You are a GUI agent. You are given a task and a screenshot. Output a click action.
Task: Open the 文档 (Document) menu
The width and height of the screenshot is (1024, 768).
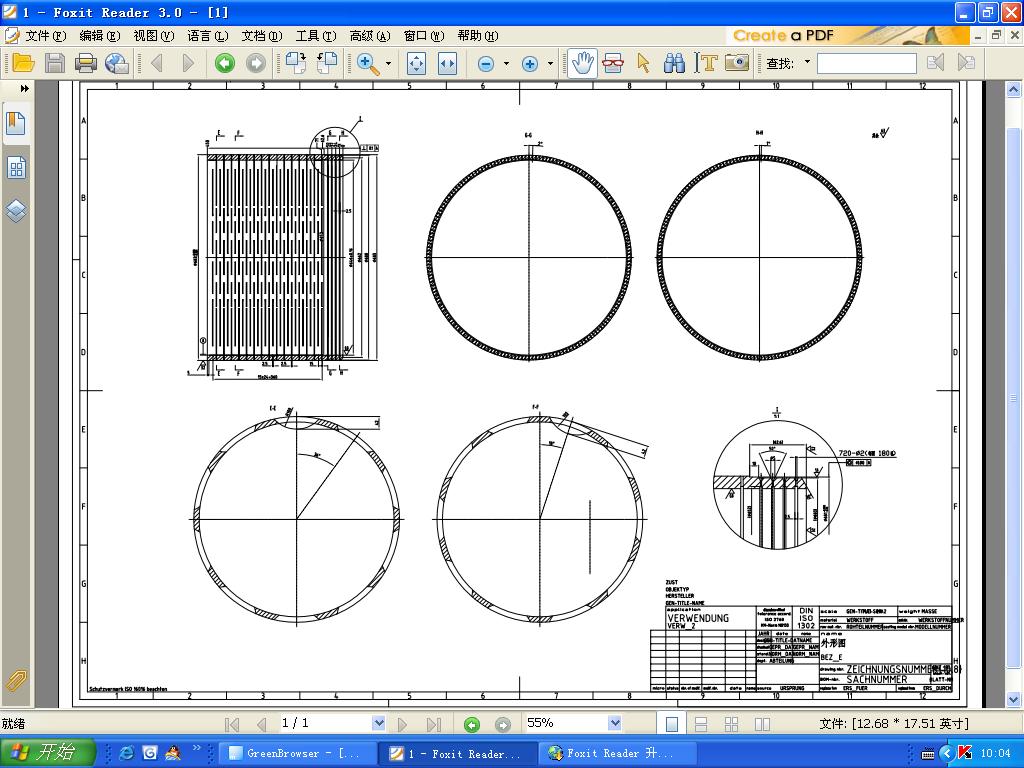click(x=261, y=36)
